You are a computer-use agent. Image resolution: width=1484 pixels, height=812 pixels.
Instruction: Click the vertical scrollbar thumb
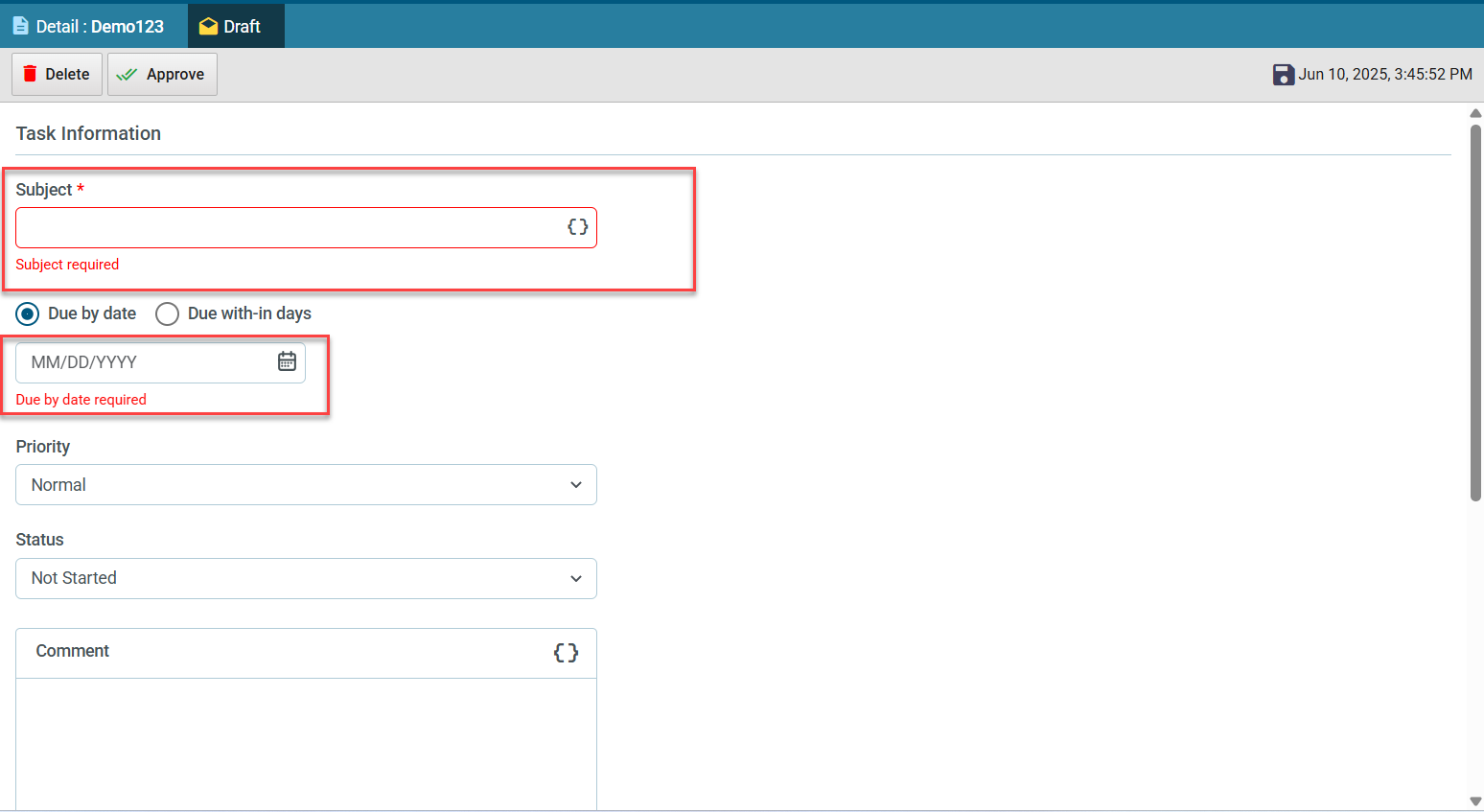[x=1476, y=312]
